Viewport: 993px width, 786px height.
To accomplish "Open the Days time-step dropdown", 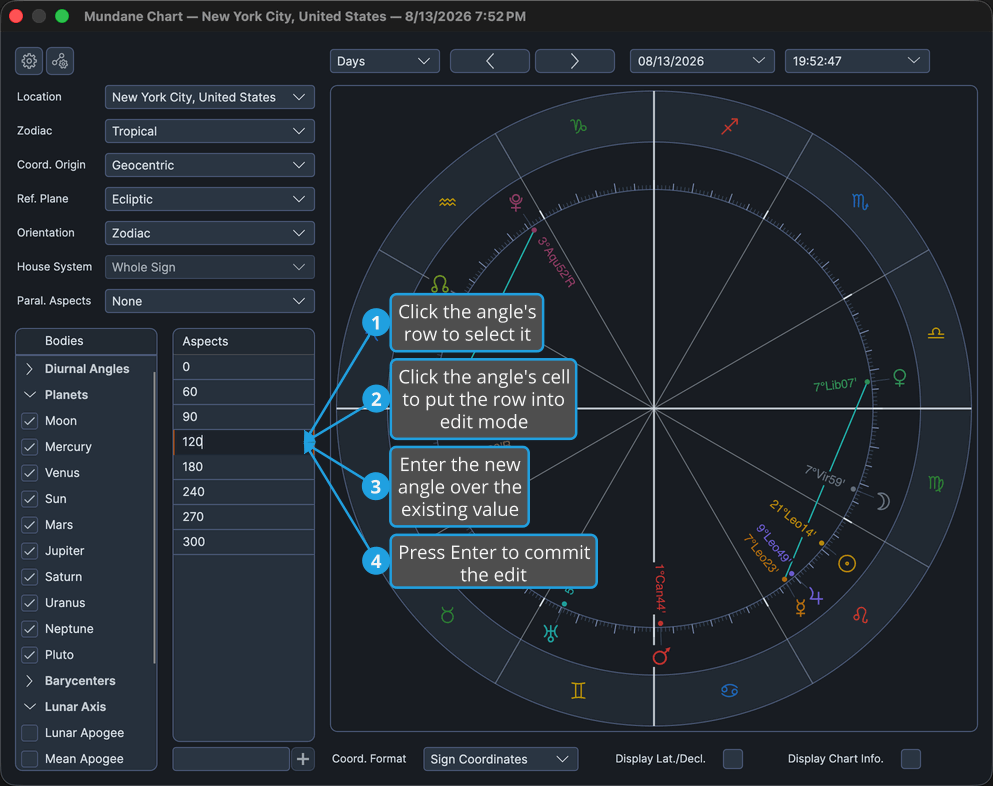I will 384,61.
